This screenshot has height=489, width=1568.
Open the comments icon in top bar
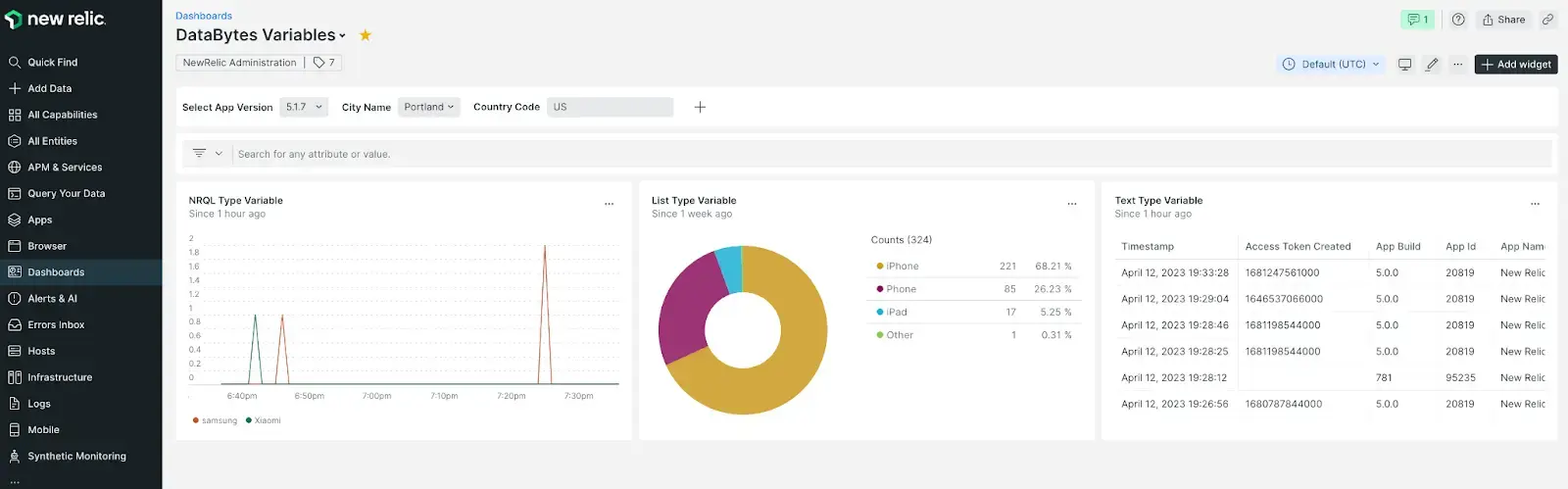pyautogui.click(x=1416, y=20)
